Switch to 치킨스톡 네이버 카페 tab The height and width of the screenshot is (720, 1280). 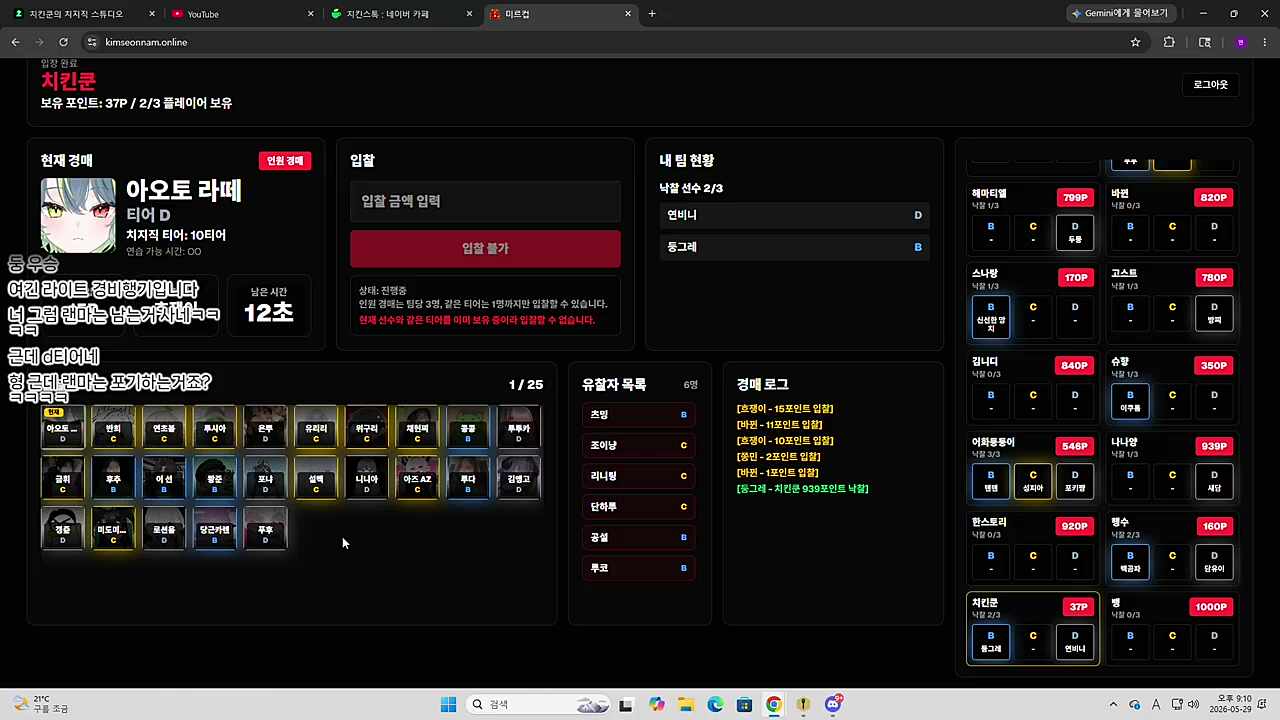tap(400, 14)
